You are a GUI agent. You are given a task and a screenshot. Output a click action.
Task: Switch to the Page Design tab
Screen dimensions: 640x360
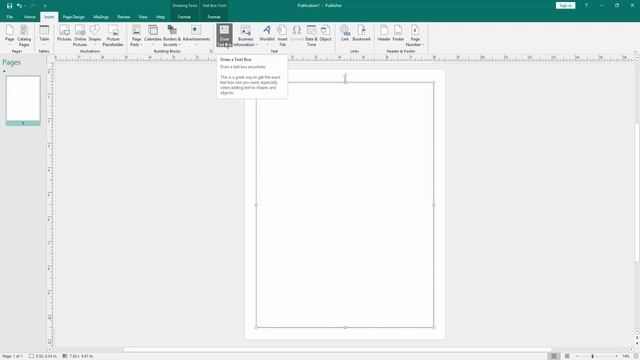click(x=73, y=17)
